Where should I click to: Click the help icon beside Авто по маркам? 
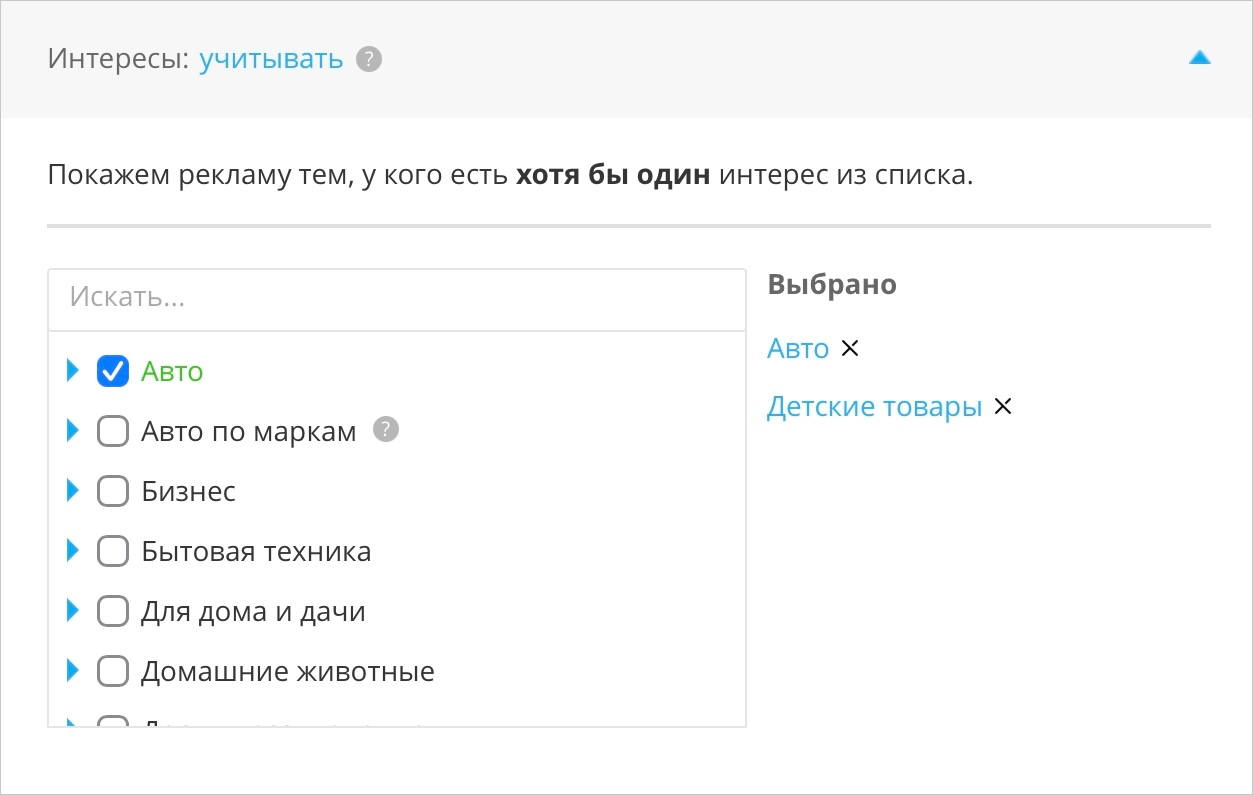point(385,430)
